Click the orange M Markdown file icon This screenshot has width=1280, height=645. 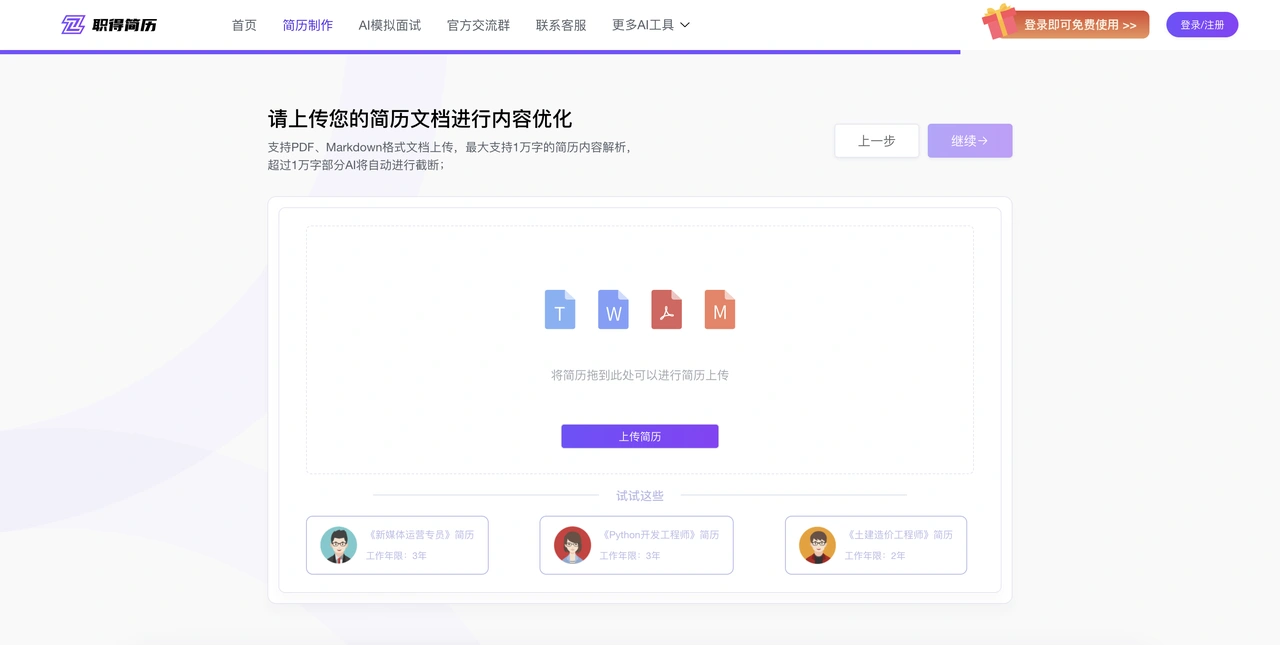coord(720,309)
